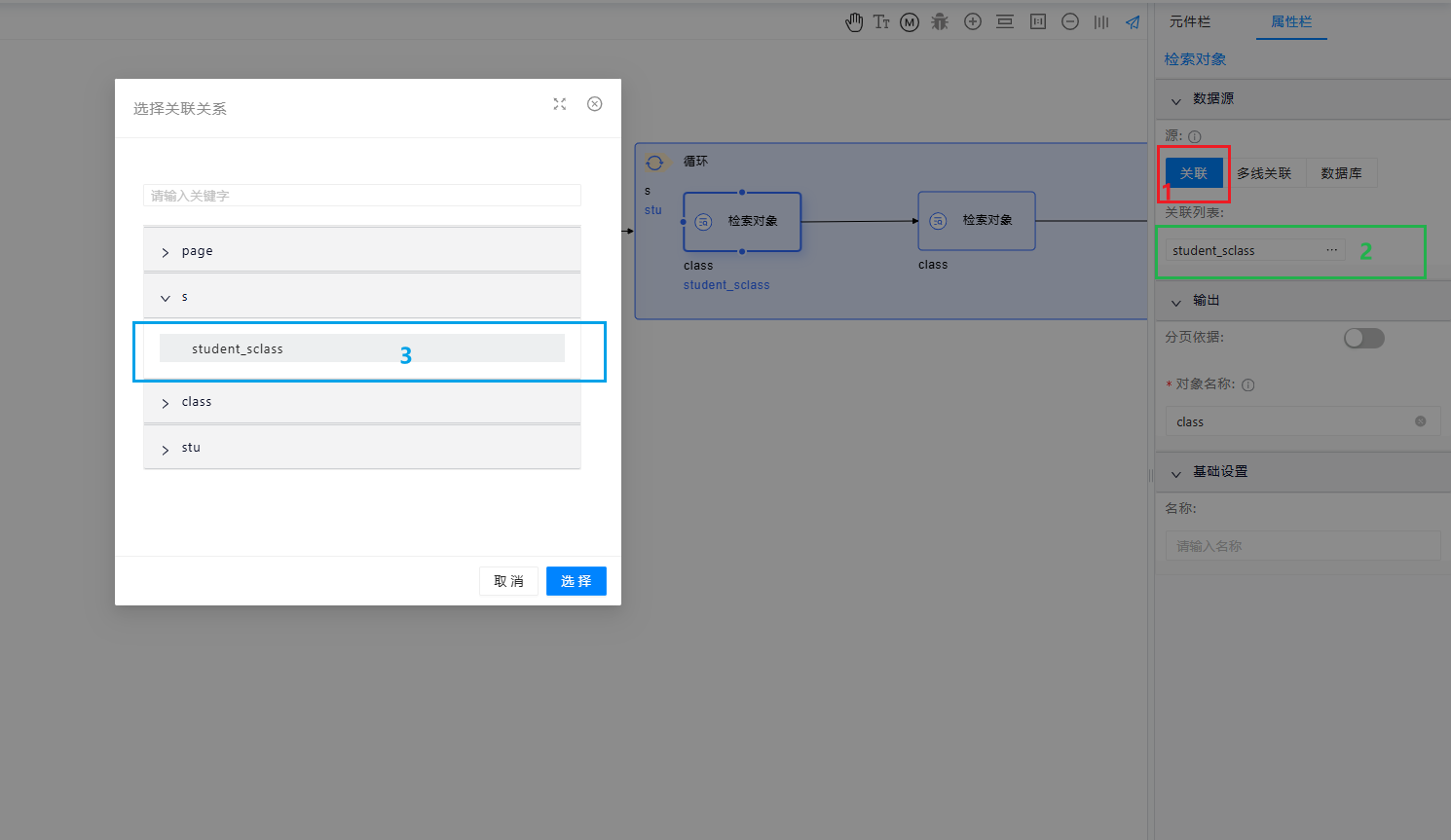This screenshot has height=840, width=1451.
Task: Click the zoom in plus icon
Action: coord(973,21)
